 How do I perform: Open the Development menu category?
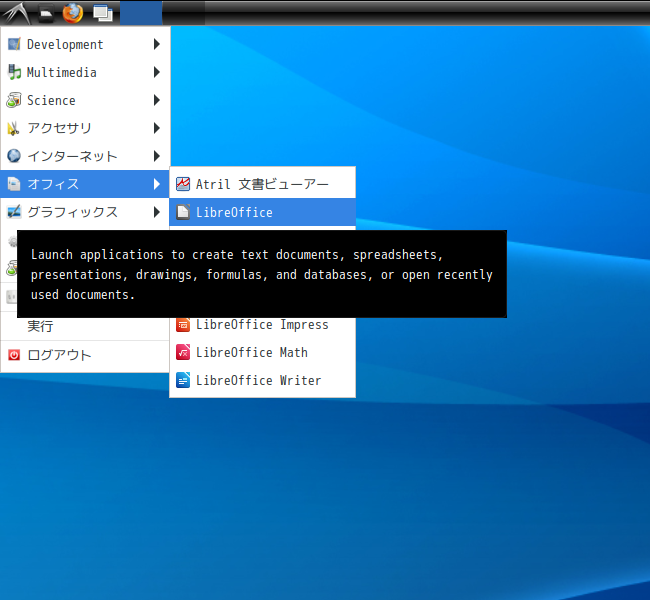point(85,44)
